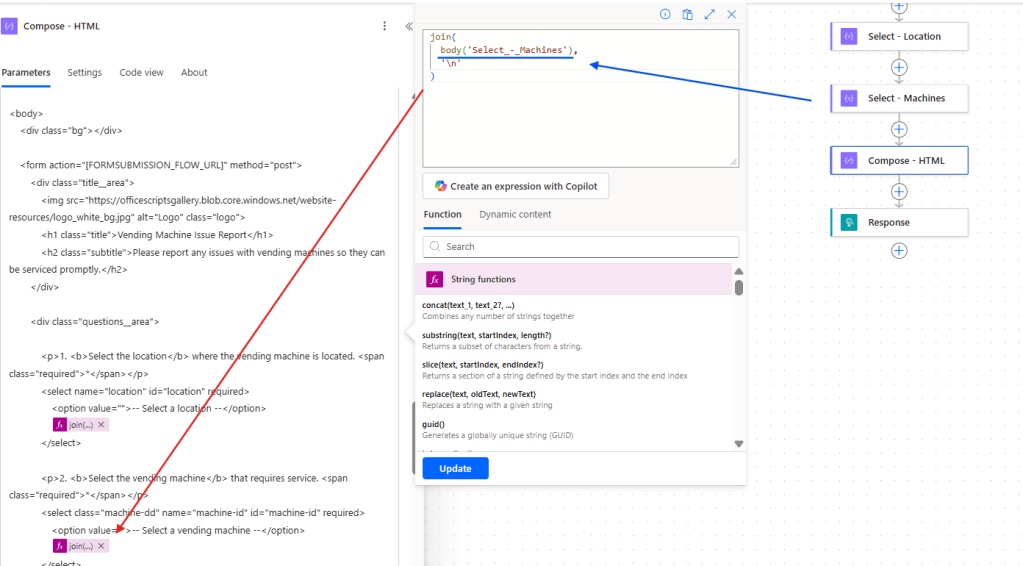This screenshot has height=566, width=1023.
Task: Click the Select - Machines node icon
Action: coord(848,98)
